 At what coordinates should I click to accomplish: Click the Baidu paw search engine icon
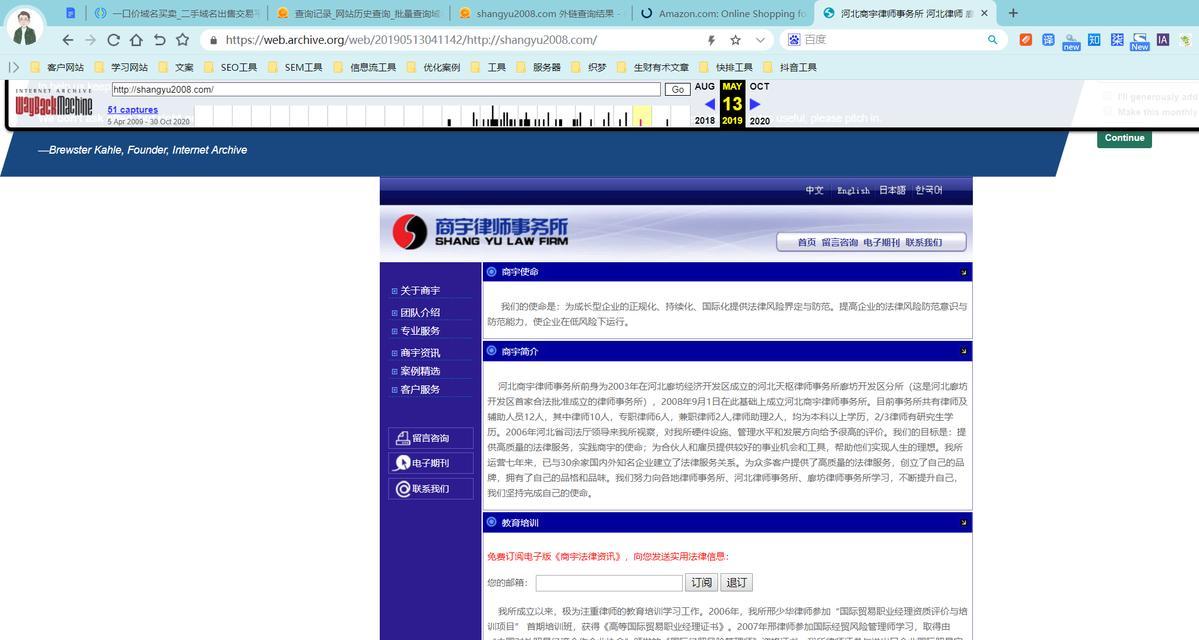[x=794, y=40]
